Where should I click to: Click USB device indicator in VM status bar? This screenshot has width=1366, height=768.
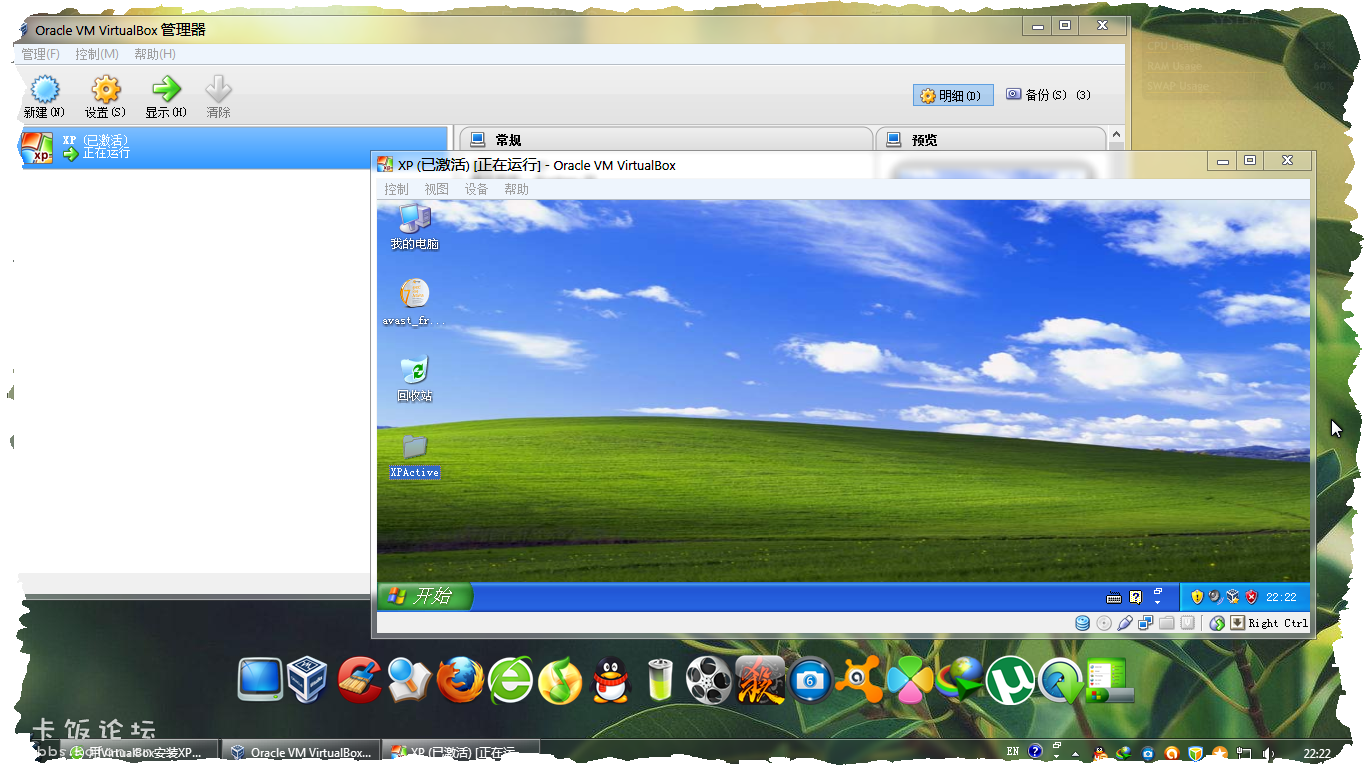[x=1125, y=623]
